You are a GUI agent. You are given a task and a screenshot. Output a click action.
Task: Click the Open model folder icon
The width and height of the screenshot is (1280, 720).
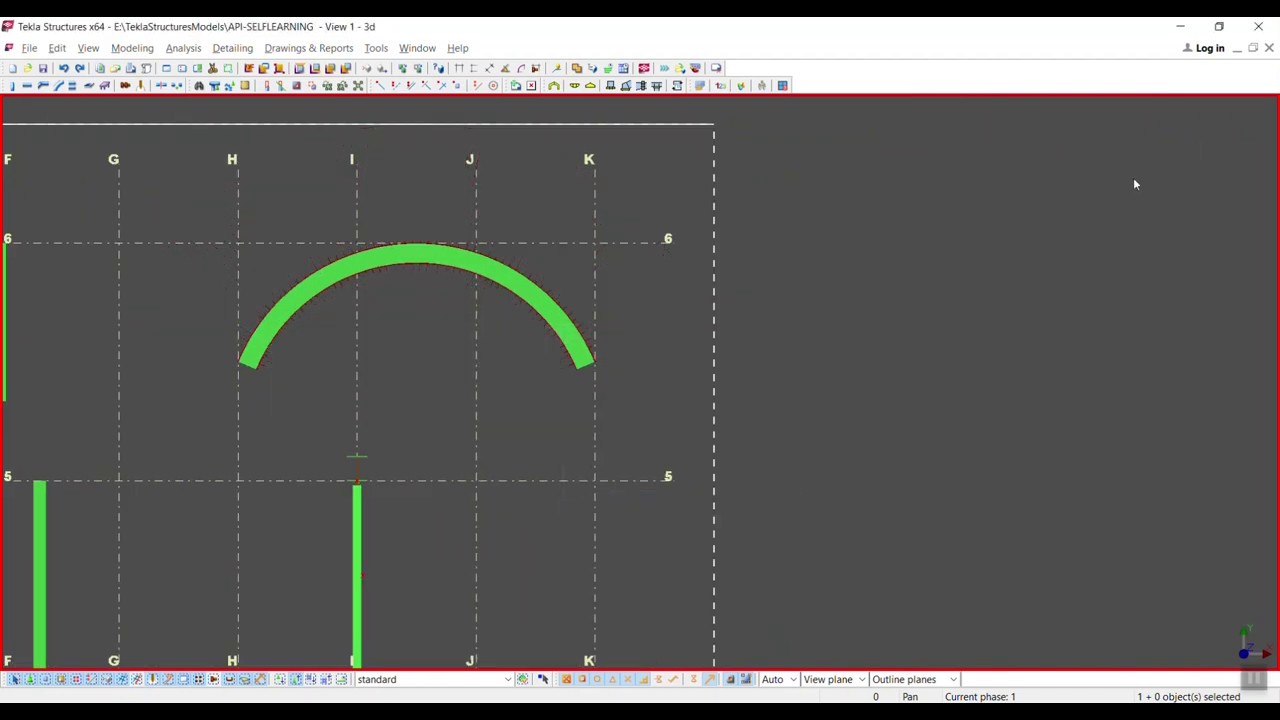[x=28, y=68]
